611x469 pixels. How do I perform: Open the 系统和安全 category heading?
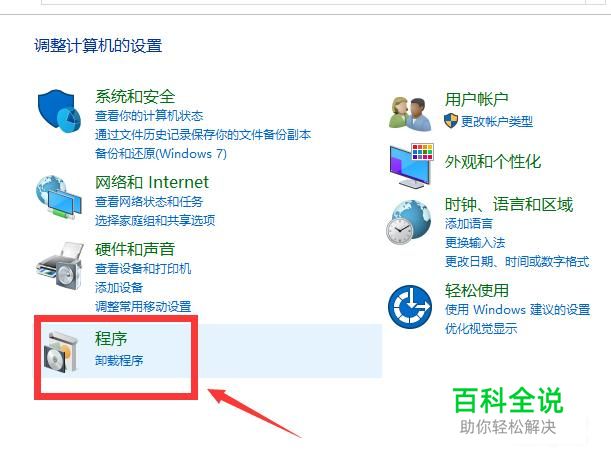135,96
